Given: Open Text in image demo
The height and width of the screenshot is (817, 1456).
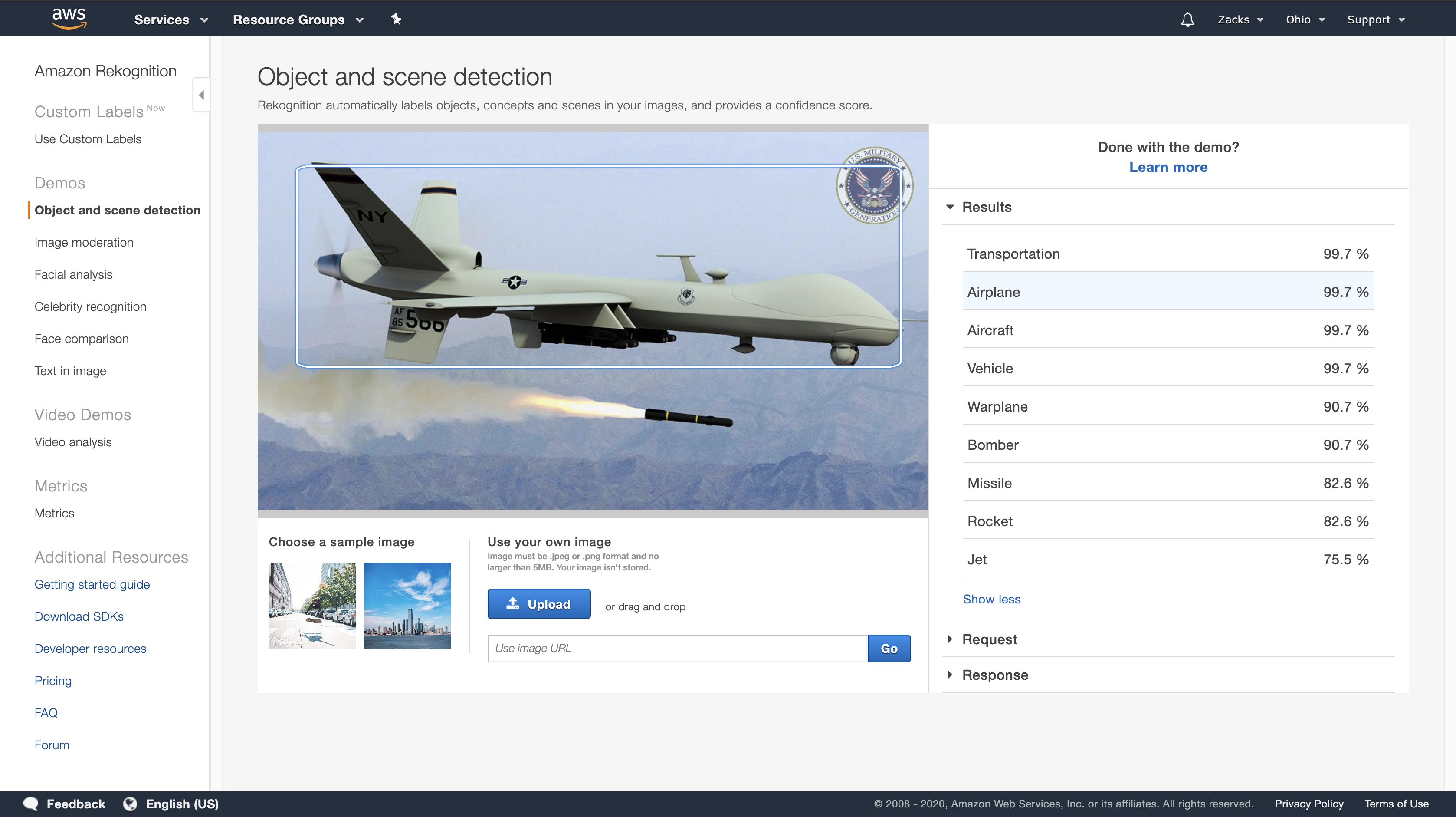Looking at the screenshot, I should coord(70,371).
